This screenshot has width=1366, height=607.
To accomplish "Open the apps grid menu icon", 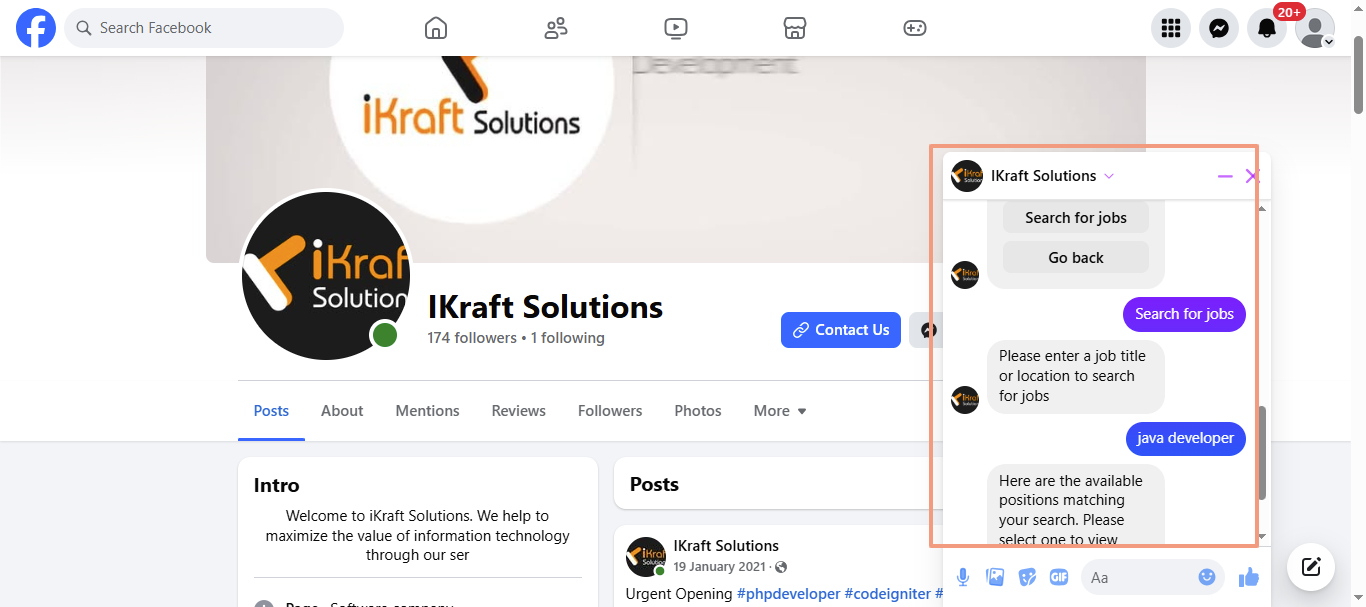I will (1171, 28).
